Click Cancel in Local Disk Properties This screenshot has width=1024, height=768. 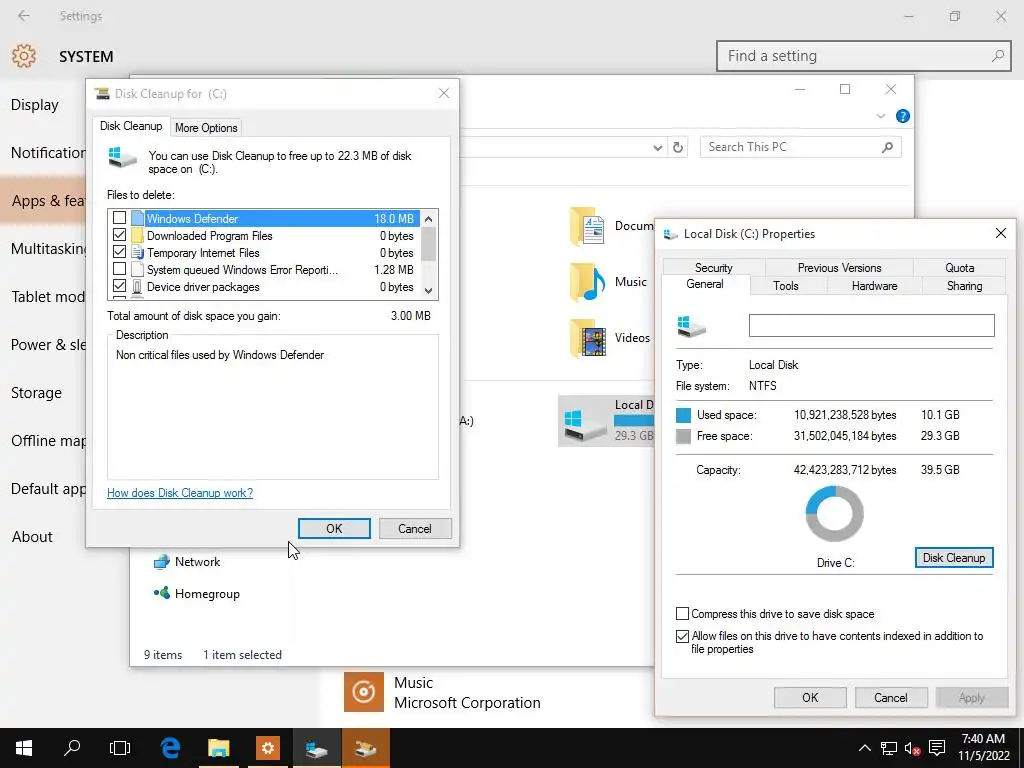(891, 697)
